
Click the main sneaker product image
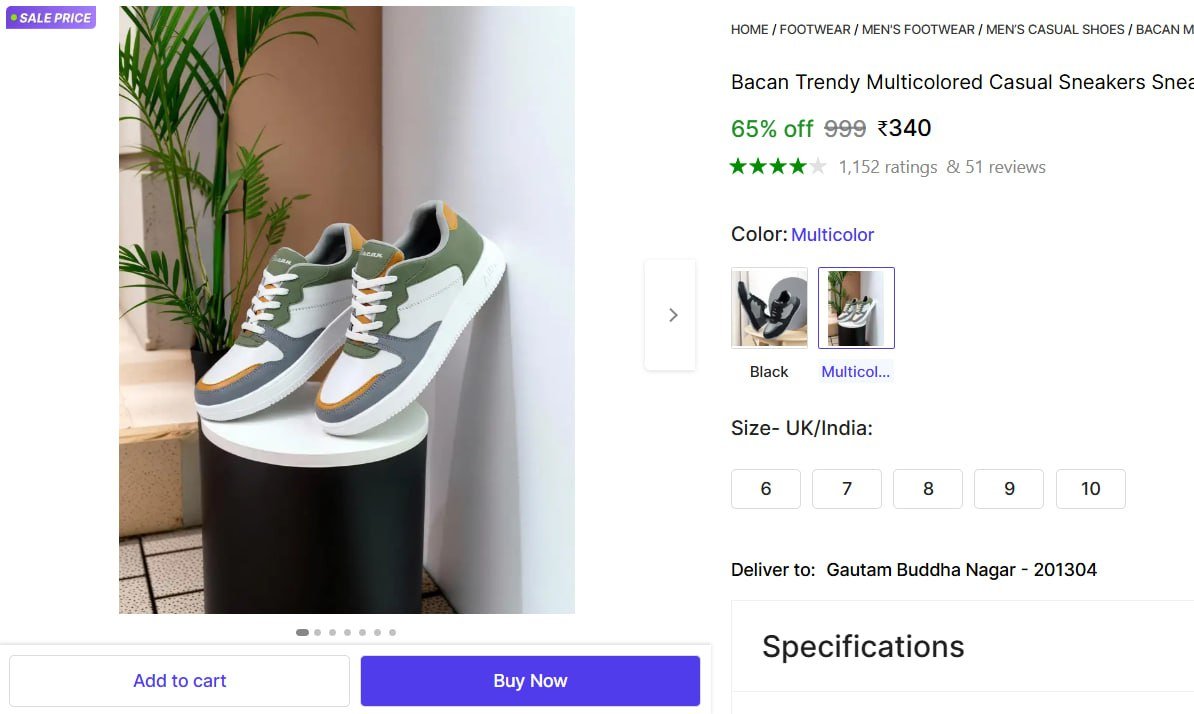click(x=347, y=310)
